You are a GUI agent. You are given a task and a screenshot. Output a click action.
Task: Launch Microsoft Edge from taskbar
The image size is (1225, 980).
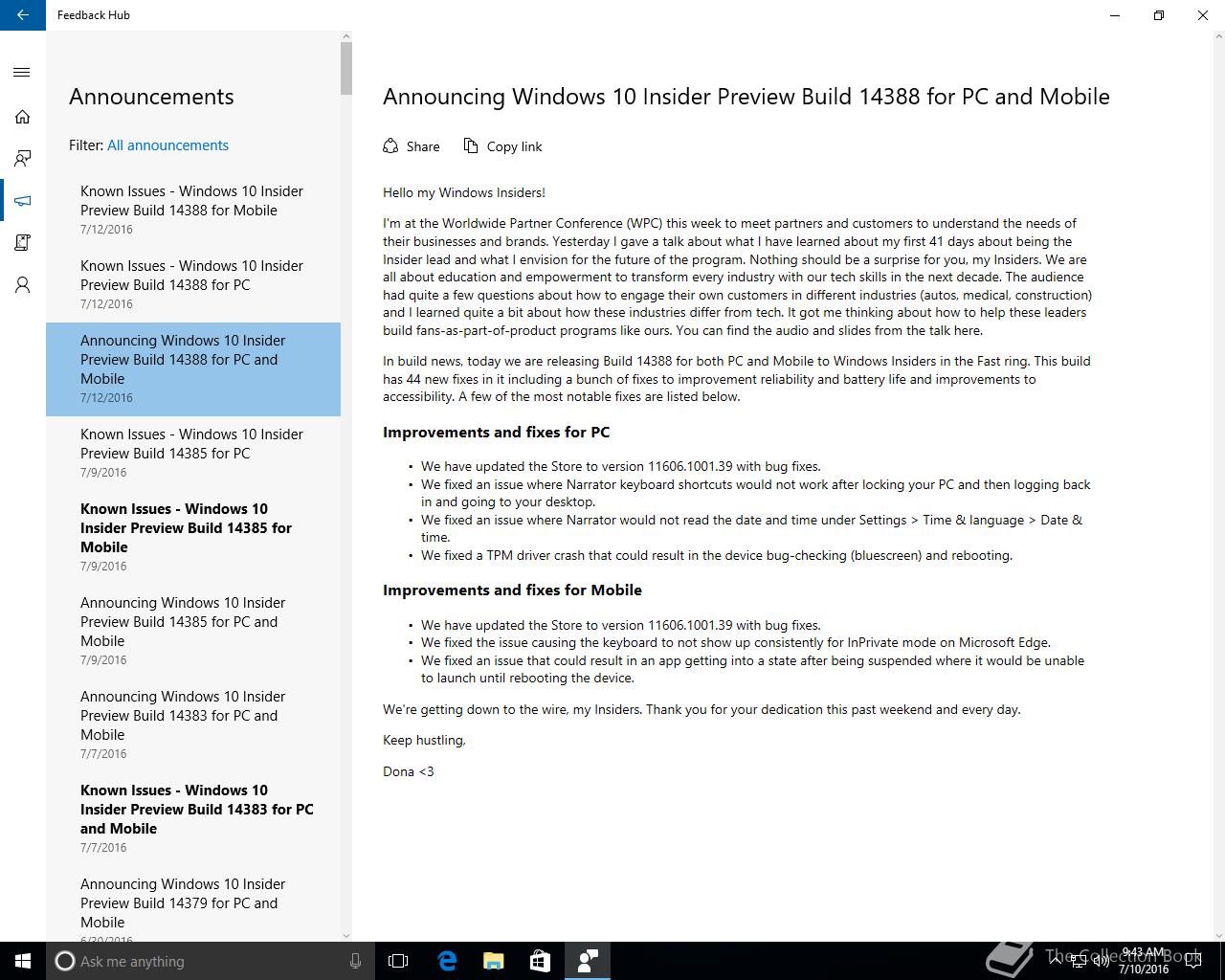pyautogui.click(x=447, y=961)
